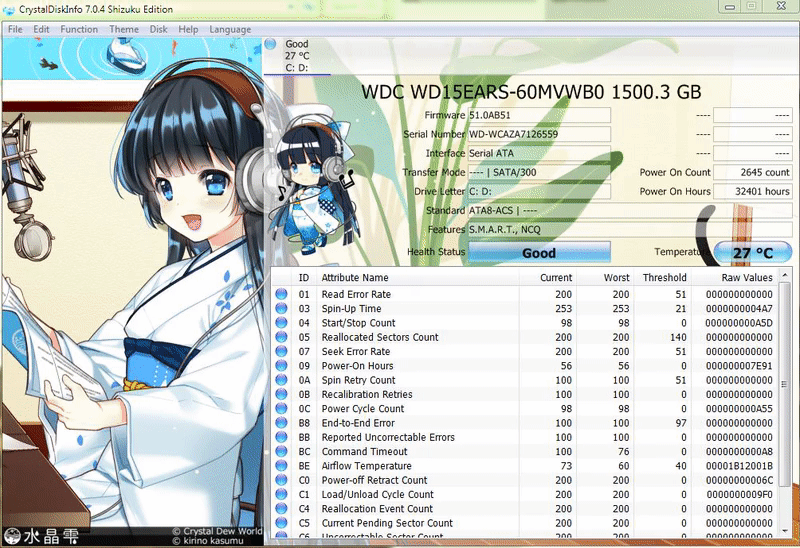Click raw value 0000000004A7
The width and height of the screenshot is (800, 548).
pos(739,309)
